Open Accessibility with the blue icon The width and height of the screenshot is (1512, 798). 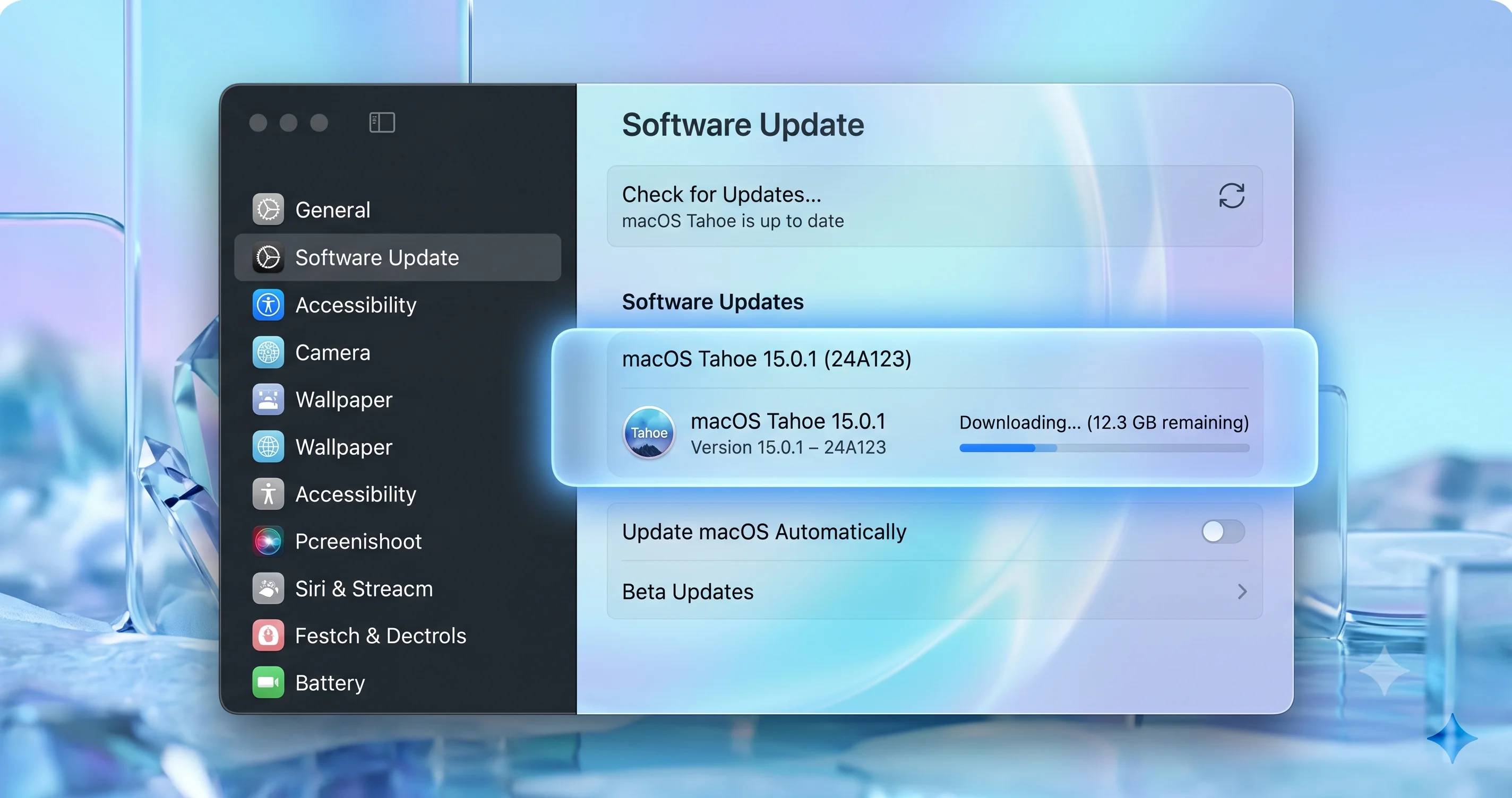(397, 305)
